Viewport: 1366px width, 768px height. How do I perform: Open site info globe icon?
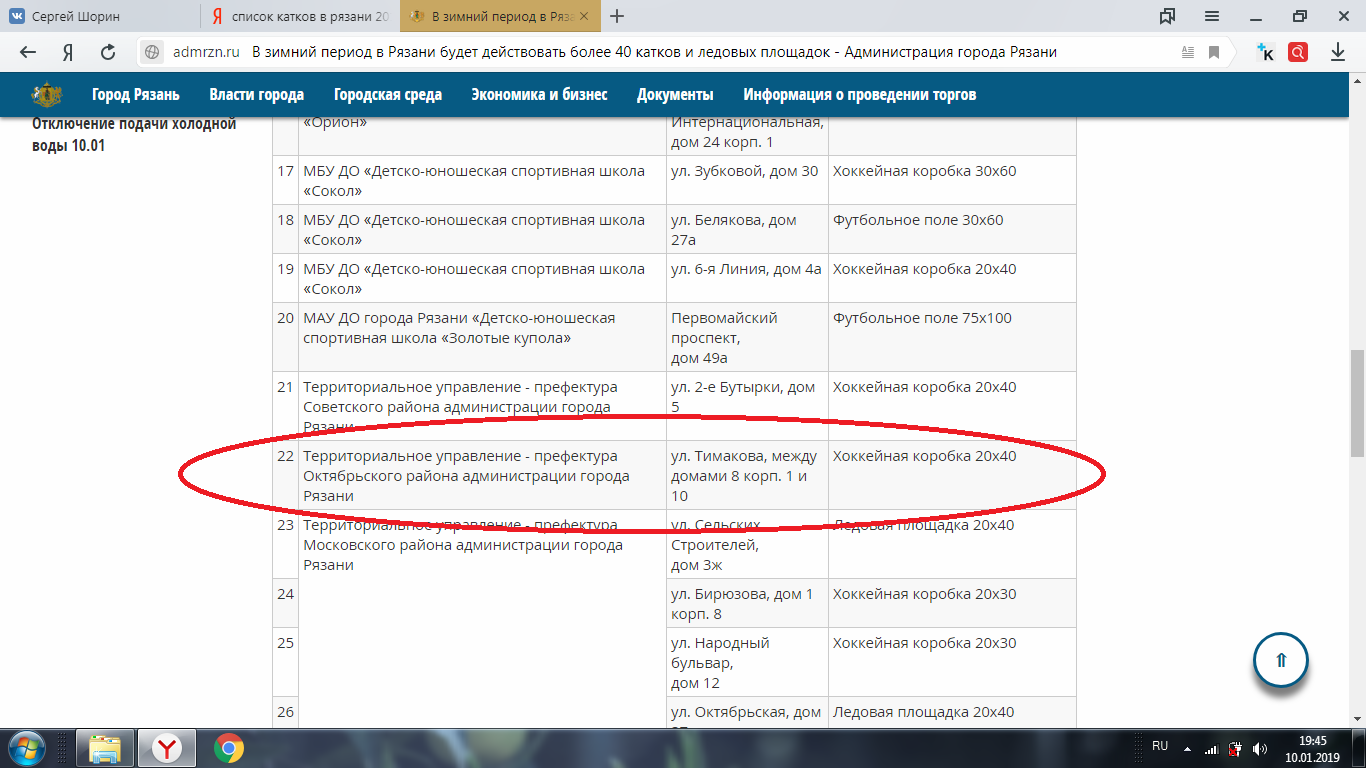pos(153,52)
